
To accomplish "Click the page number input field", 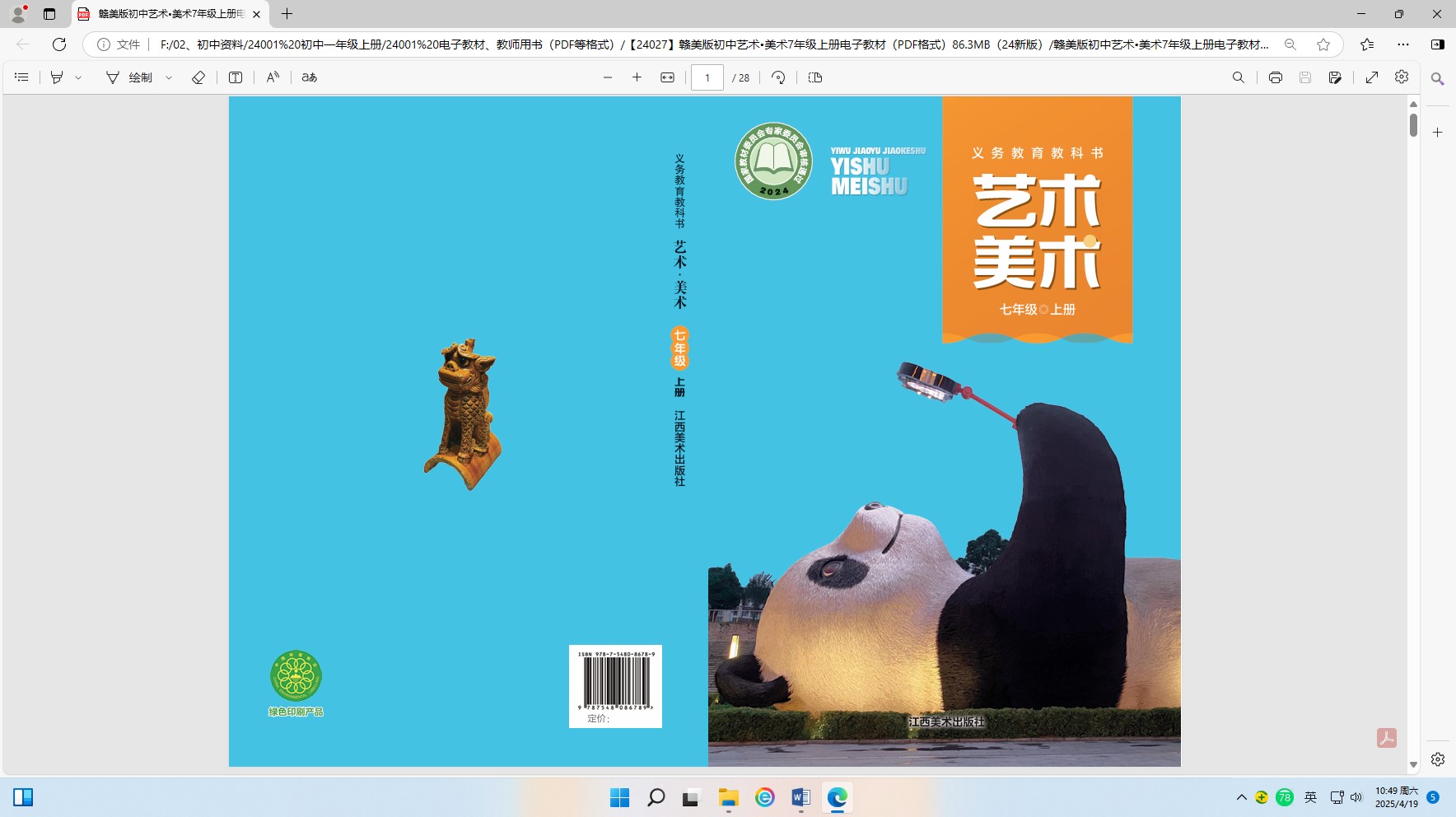I will (x=707, y=77).
